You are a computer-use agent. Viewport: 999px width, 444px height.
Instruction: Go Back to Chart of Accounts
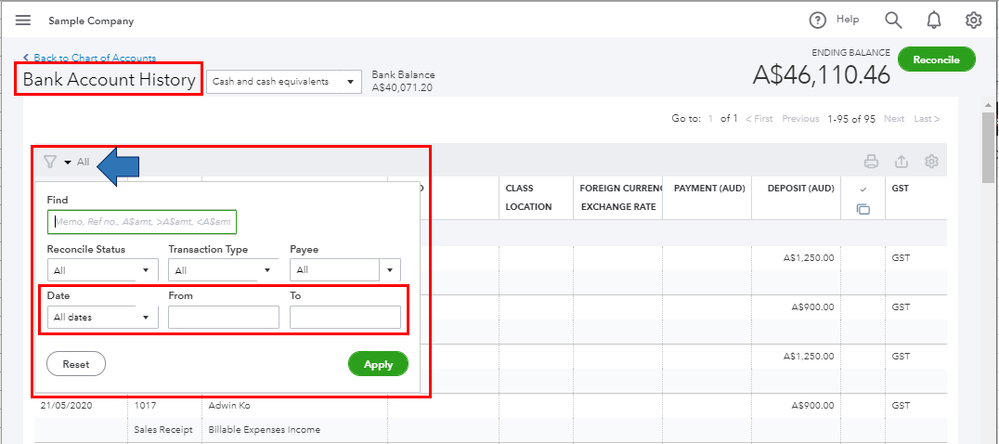coord(89,58)
